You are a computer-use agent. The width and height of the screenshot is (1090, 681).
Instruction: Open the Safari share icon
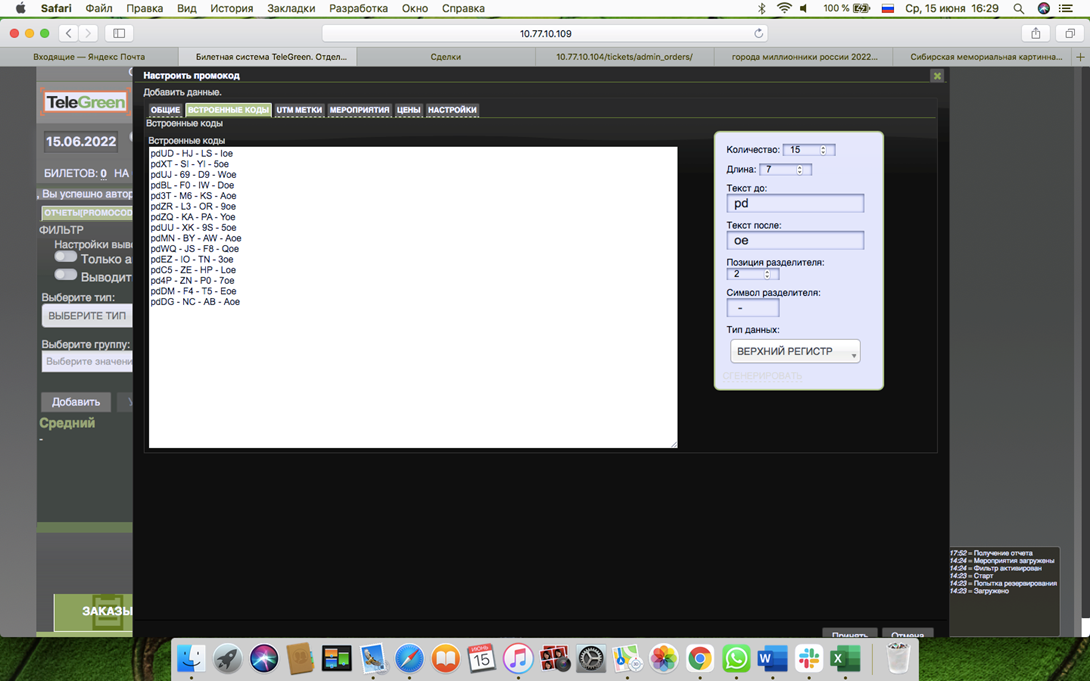[x=1035, y=33]
